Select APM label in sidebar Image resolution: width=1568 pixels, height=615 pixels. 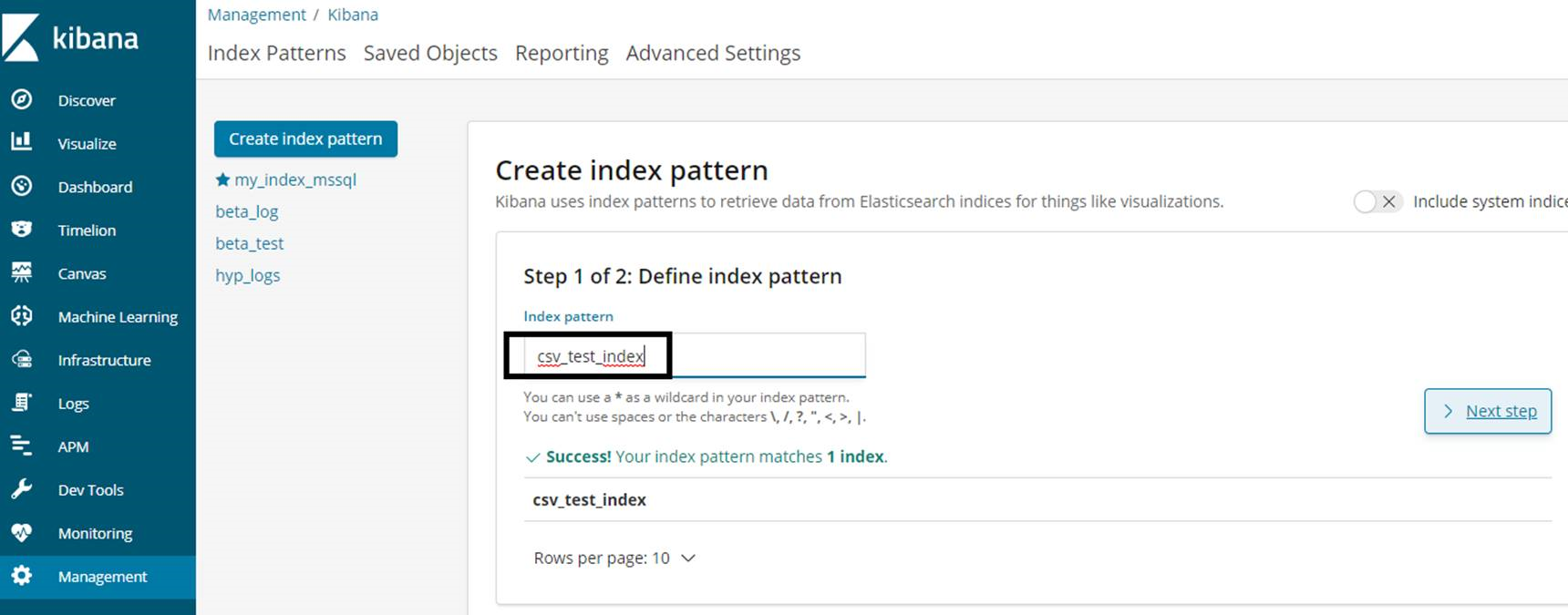pos(74,446)
